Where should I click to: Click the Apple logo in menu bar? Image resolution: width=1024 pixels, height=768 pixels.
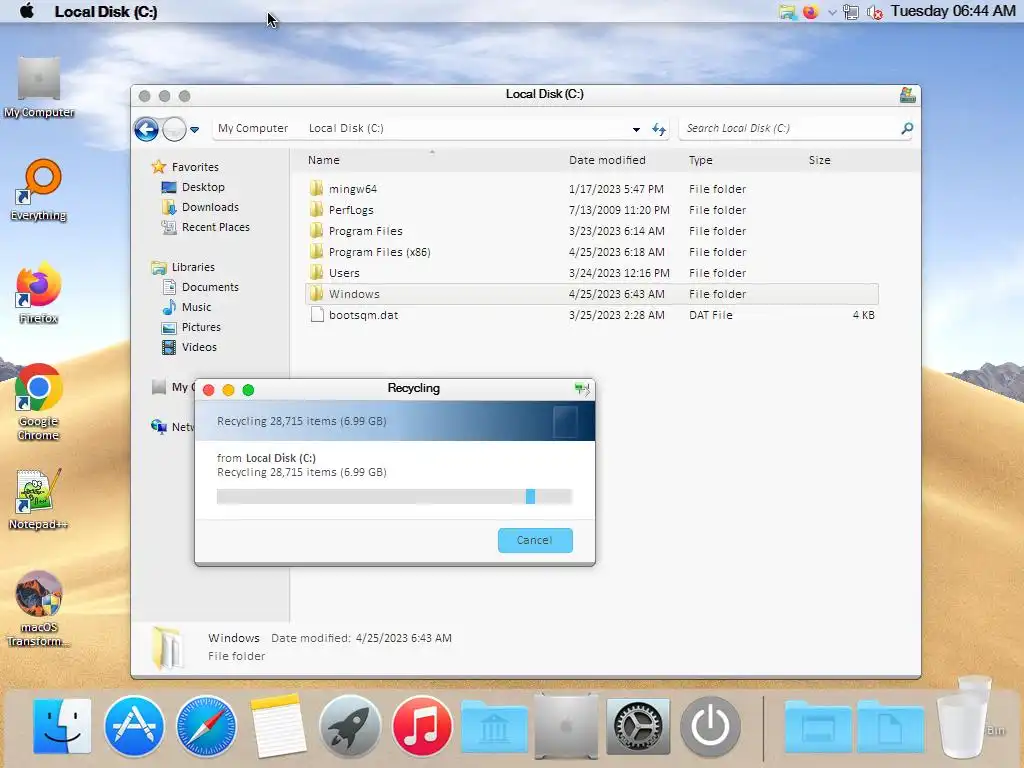[27, 11]
